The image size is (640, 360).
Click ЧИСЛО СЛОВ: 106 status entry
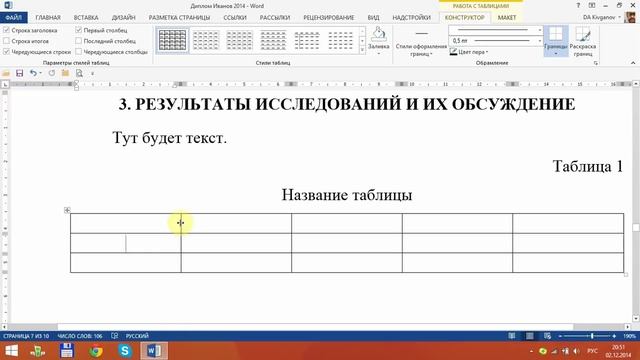click(80, 336)
